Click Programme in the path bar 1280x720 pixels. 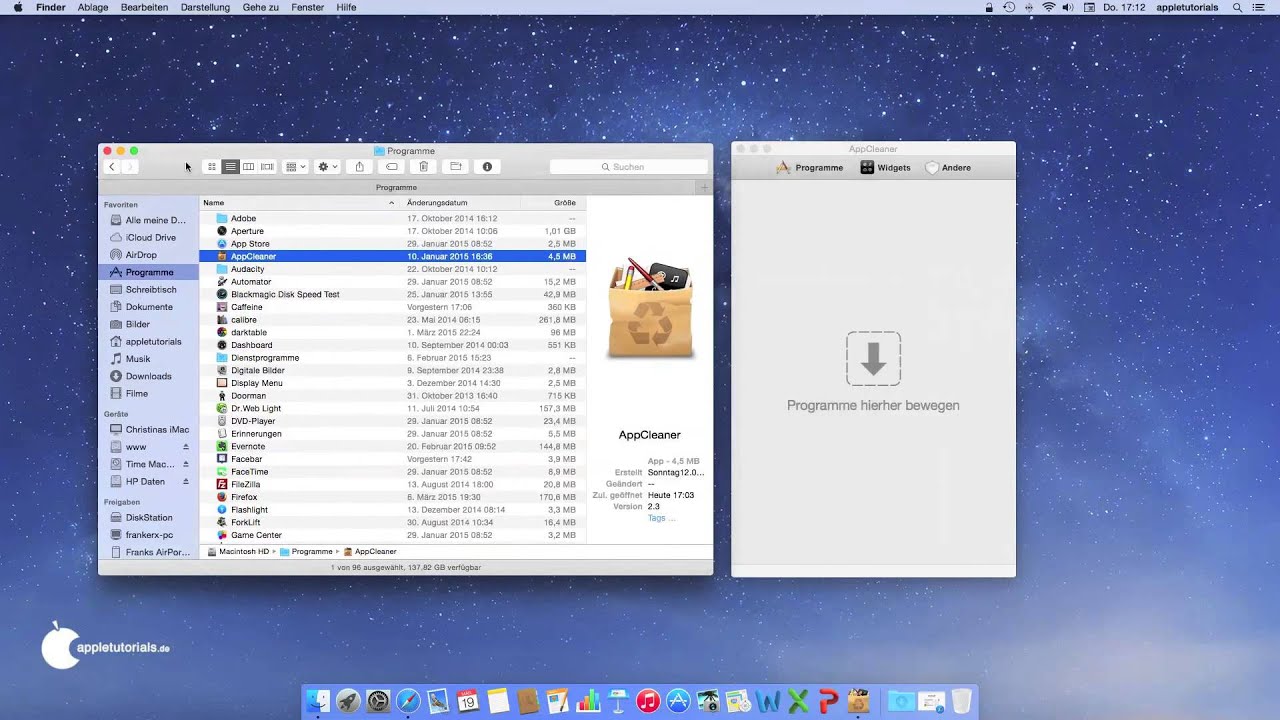(x=306, y=552)
